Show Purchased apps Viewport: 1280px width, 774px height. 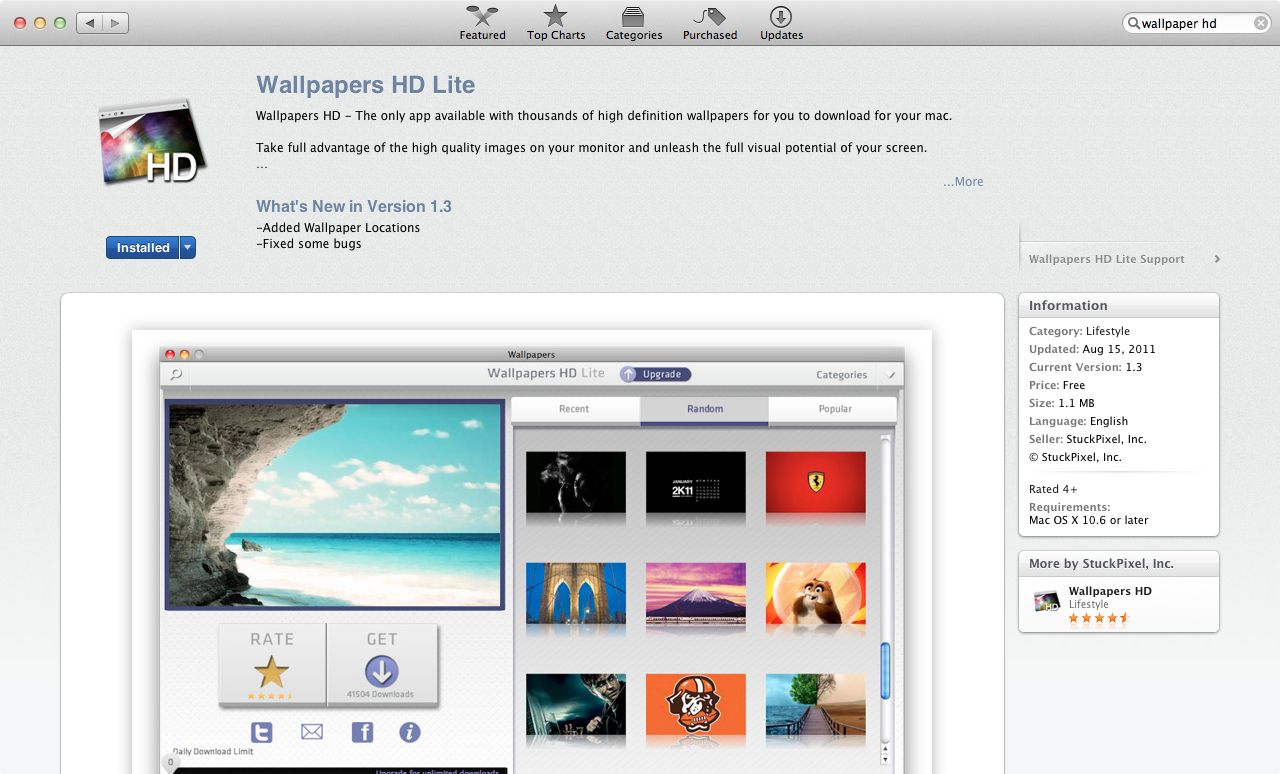pyautogui.click(x=710, y=22)
